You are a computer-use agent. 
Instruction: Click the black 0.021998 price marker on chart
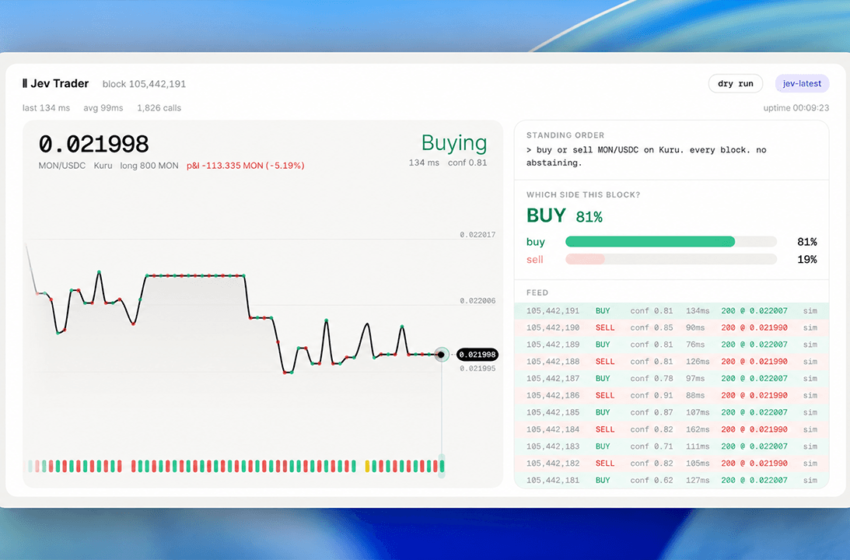point(477,355)
